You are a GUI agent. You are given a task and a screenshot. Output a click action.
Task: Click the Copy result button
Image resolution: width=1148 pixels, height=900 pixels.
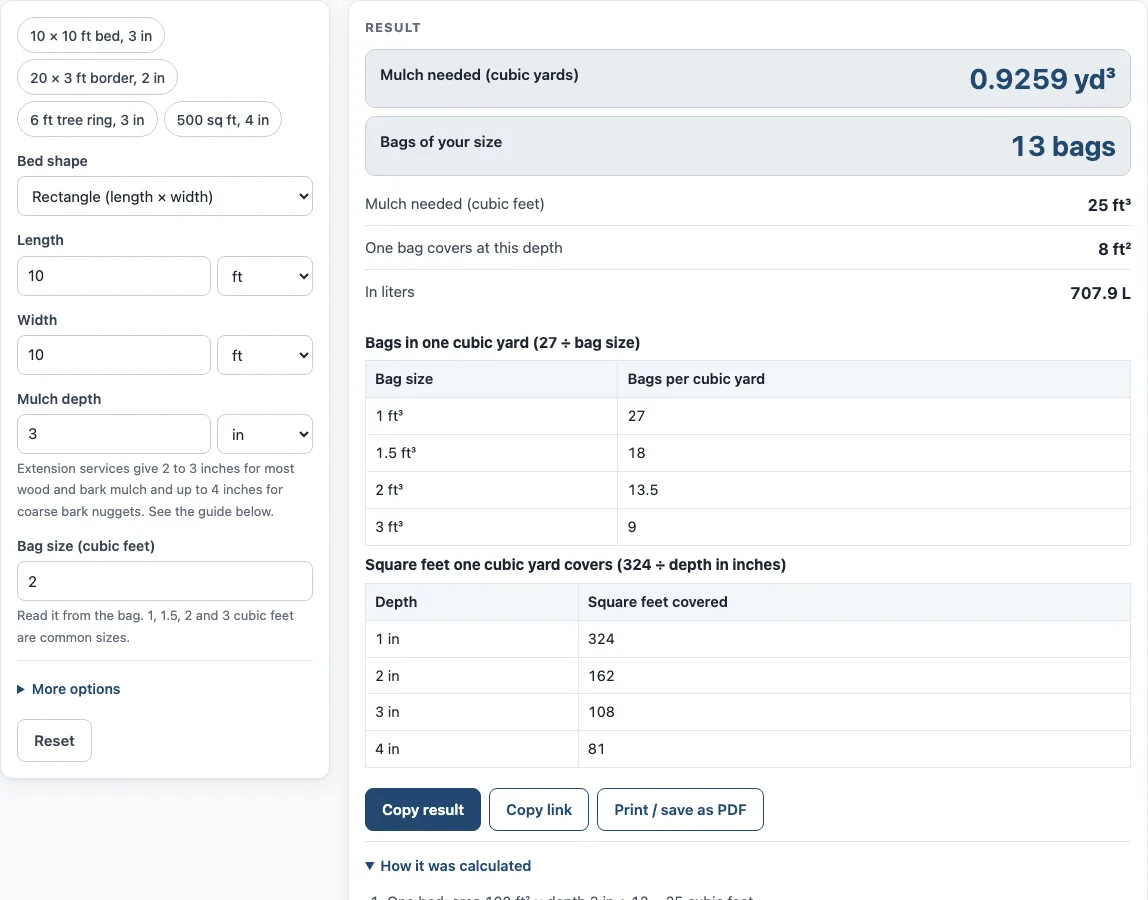click(422, 809)
